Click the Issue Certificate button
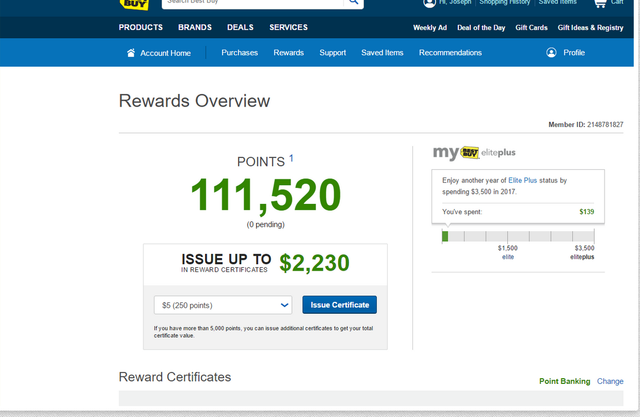This screenshot has width=640, height=417. coord(340,305)
